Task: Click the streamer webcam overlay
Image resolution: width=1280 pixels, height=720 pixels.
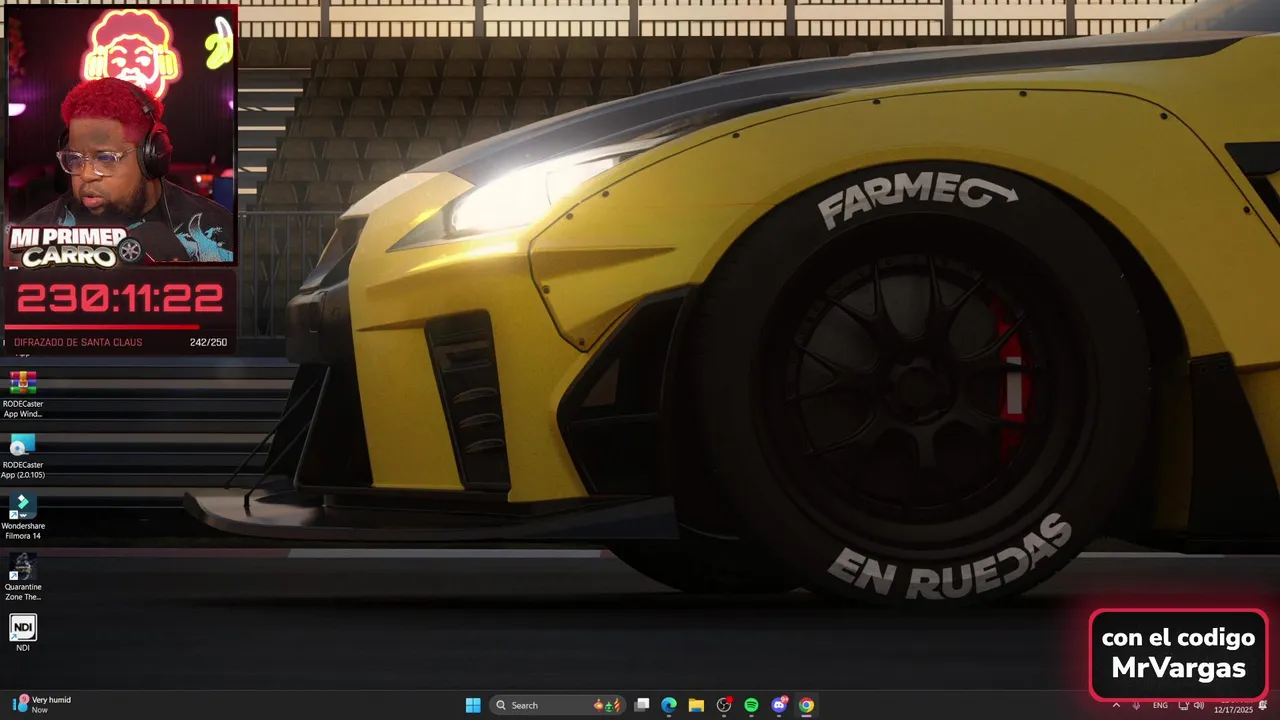Action: (x=121, y=136)
